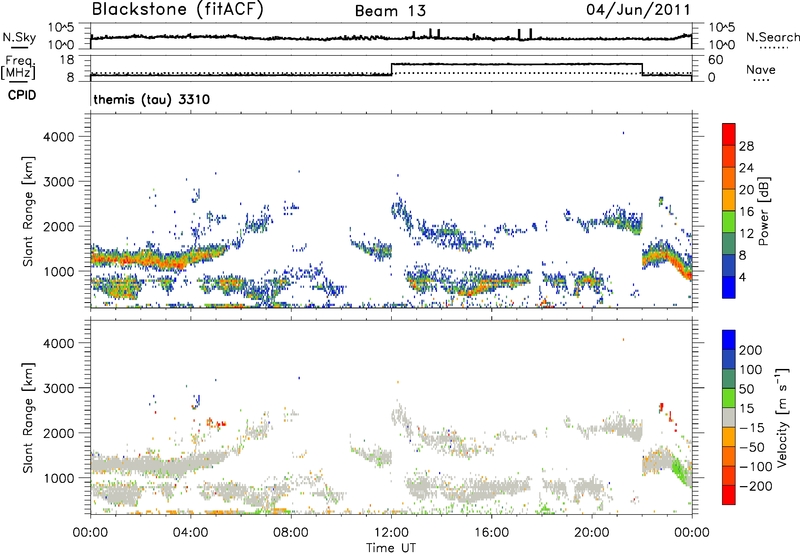
Task: Click the red bottom velocity colorbar swatch
Action: (729, 495)
